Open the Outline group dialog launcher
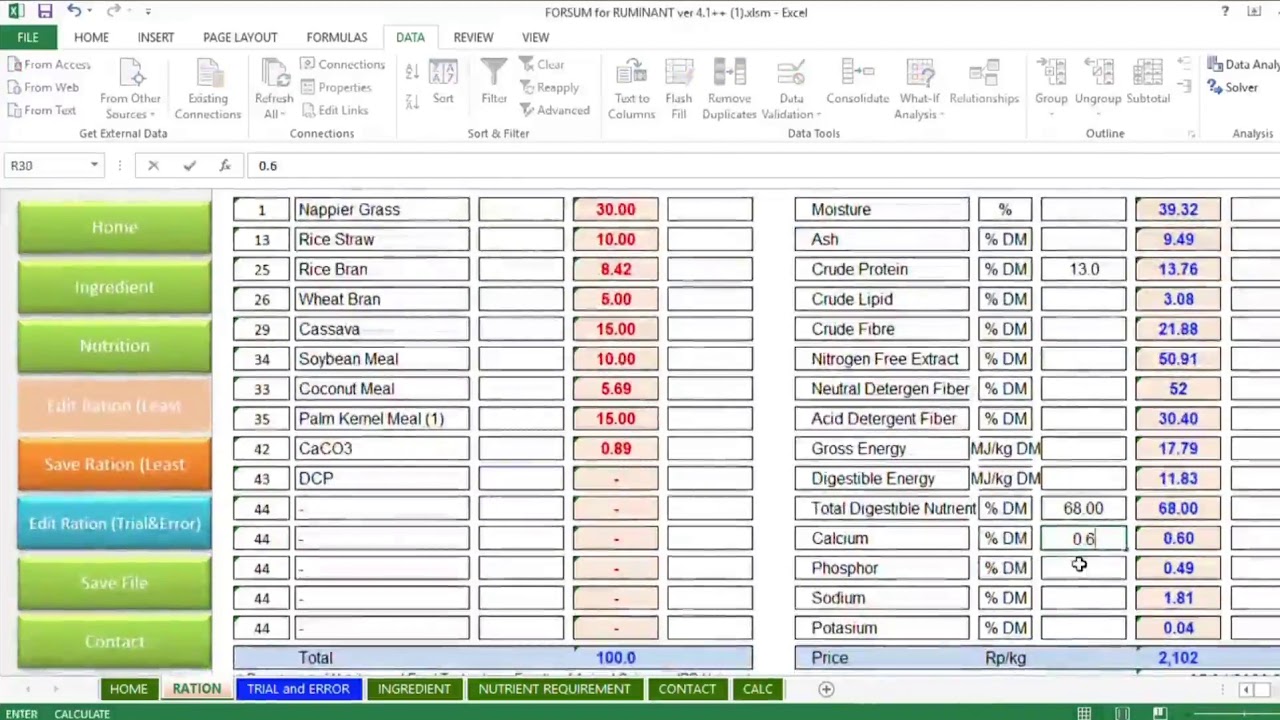The width and height of the screenshot is (1280, 720). coord(1191,134)
